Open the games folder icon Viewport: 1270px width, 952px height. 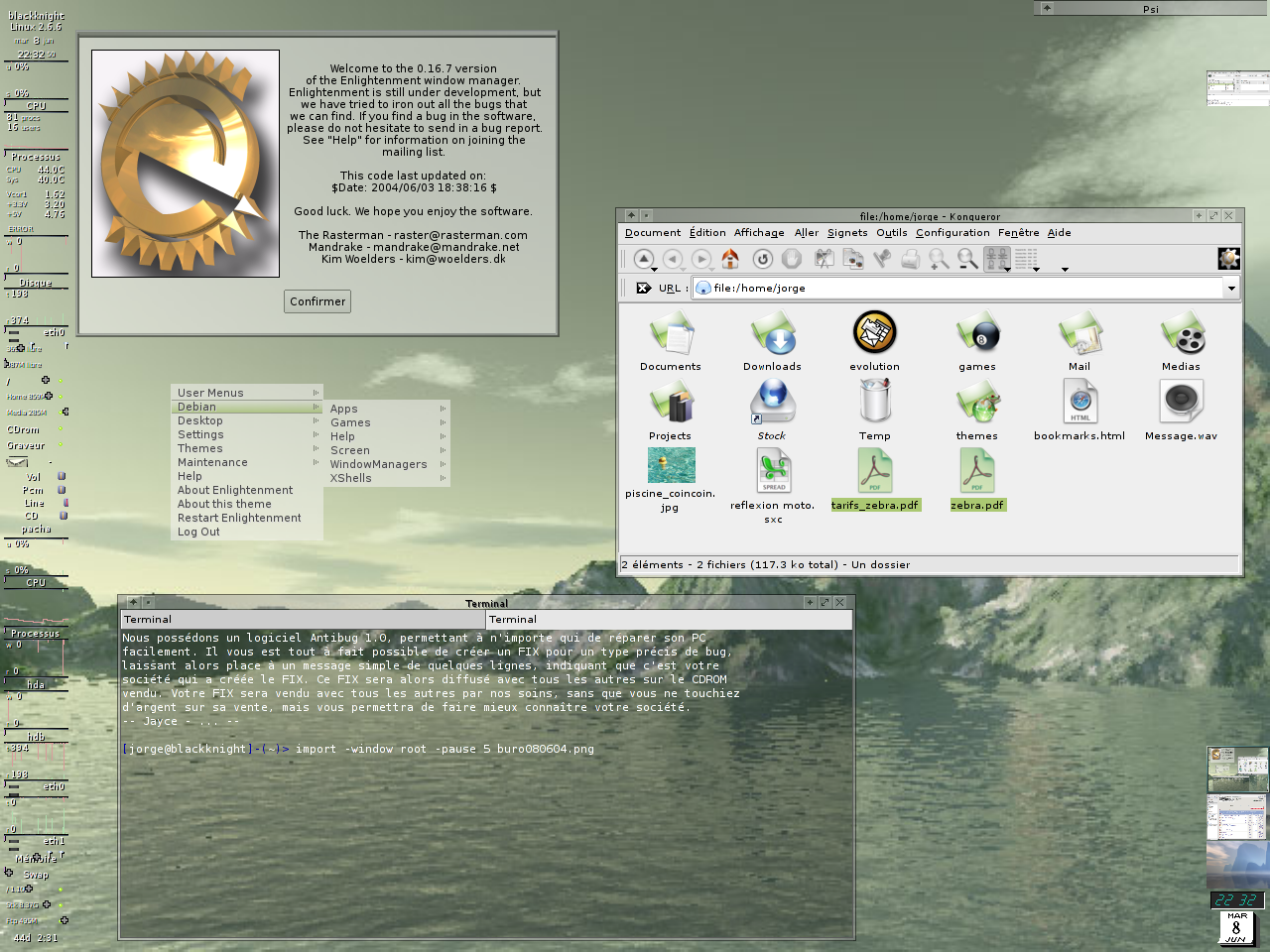tap(977, 333)
